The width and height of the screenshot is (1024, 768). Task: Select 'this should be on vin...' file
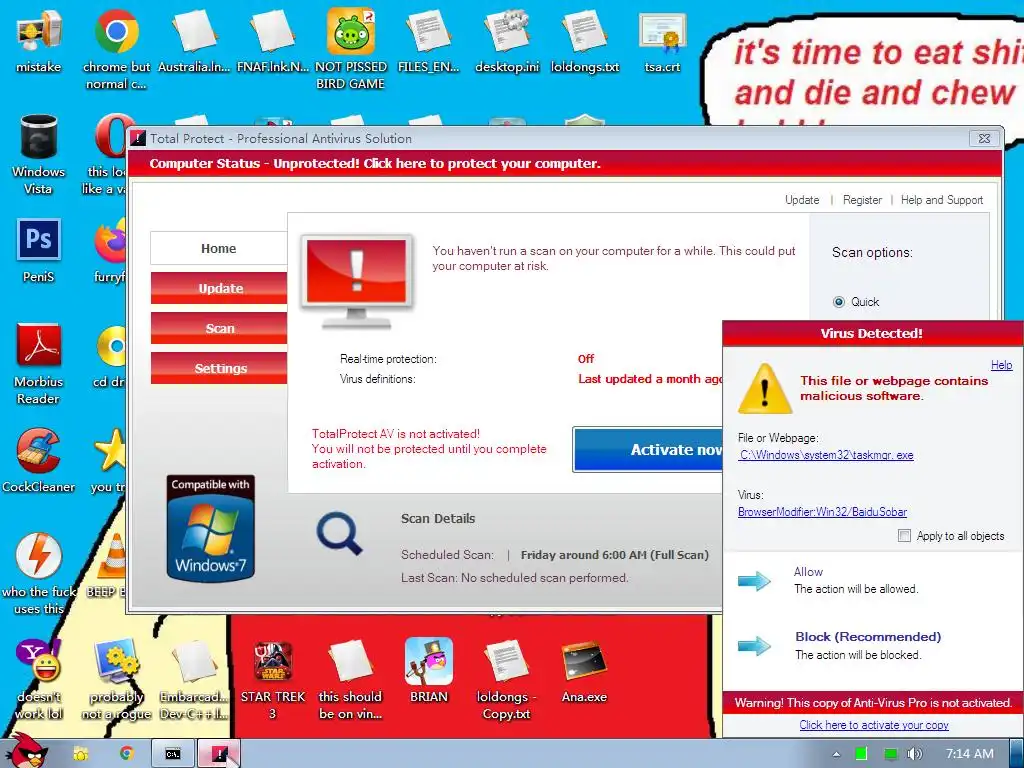[x=351, y=679]
